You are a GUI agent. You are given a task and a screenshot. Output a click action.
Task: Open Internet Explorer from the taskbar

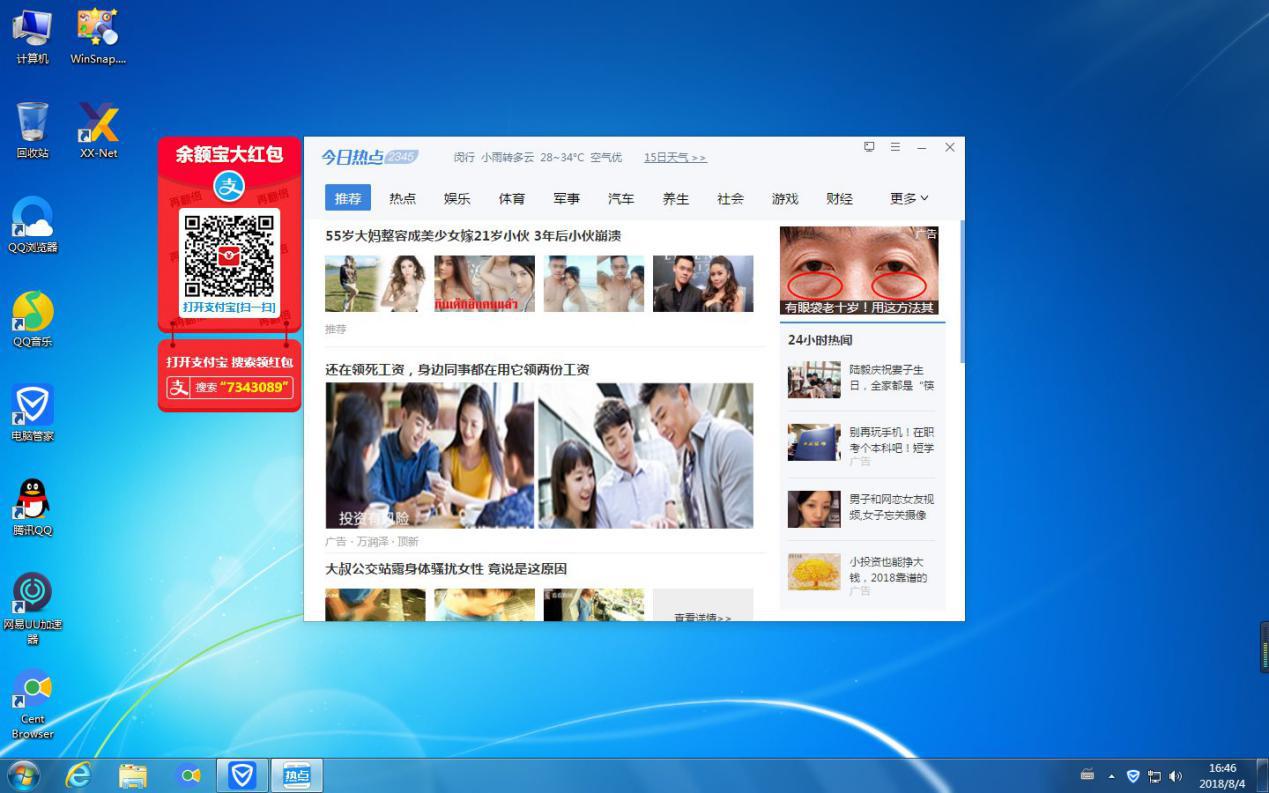click(x=78, y=775)
